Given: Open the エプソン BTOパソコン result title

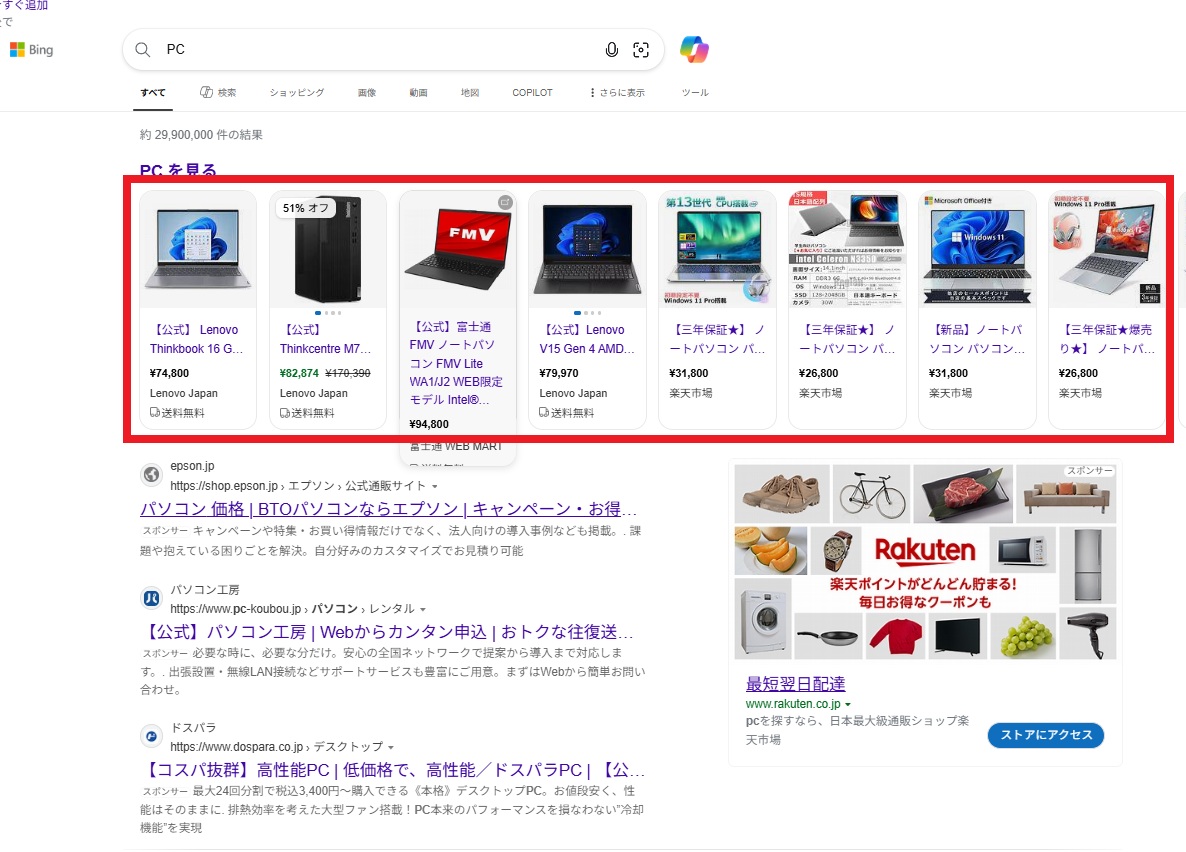Looking at the screenshot, I should coord(388,509).
